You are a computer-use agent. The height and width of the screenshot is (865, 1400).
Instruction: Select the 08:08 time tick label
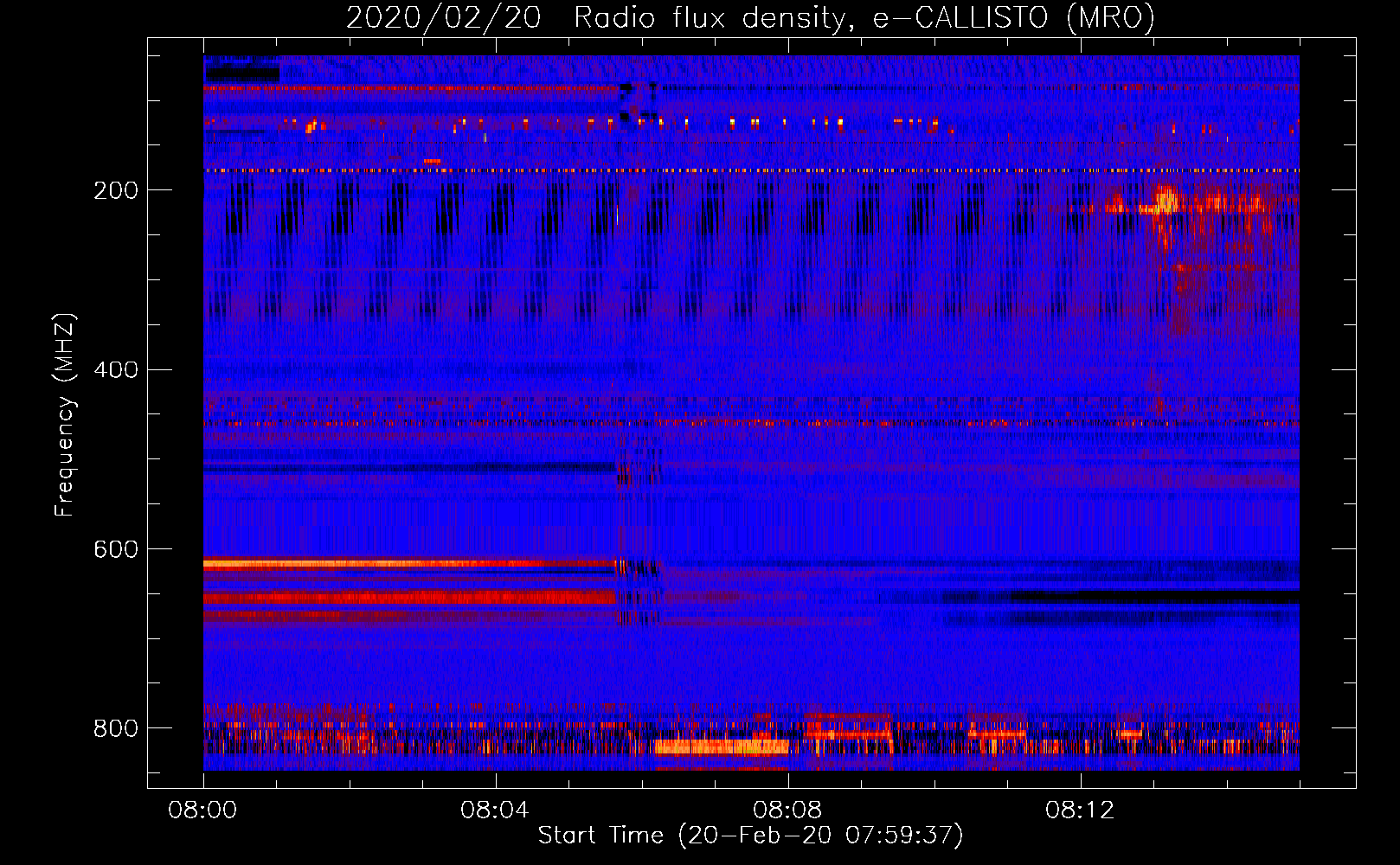coord(787,811)
